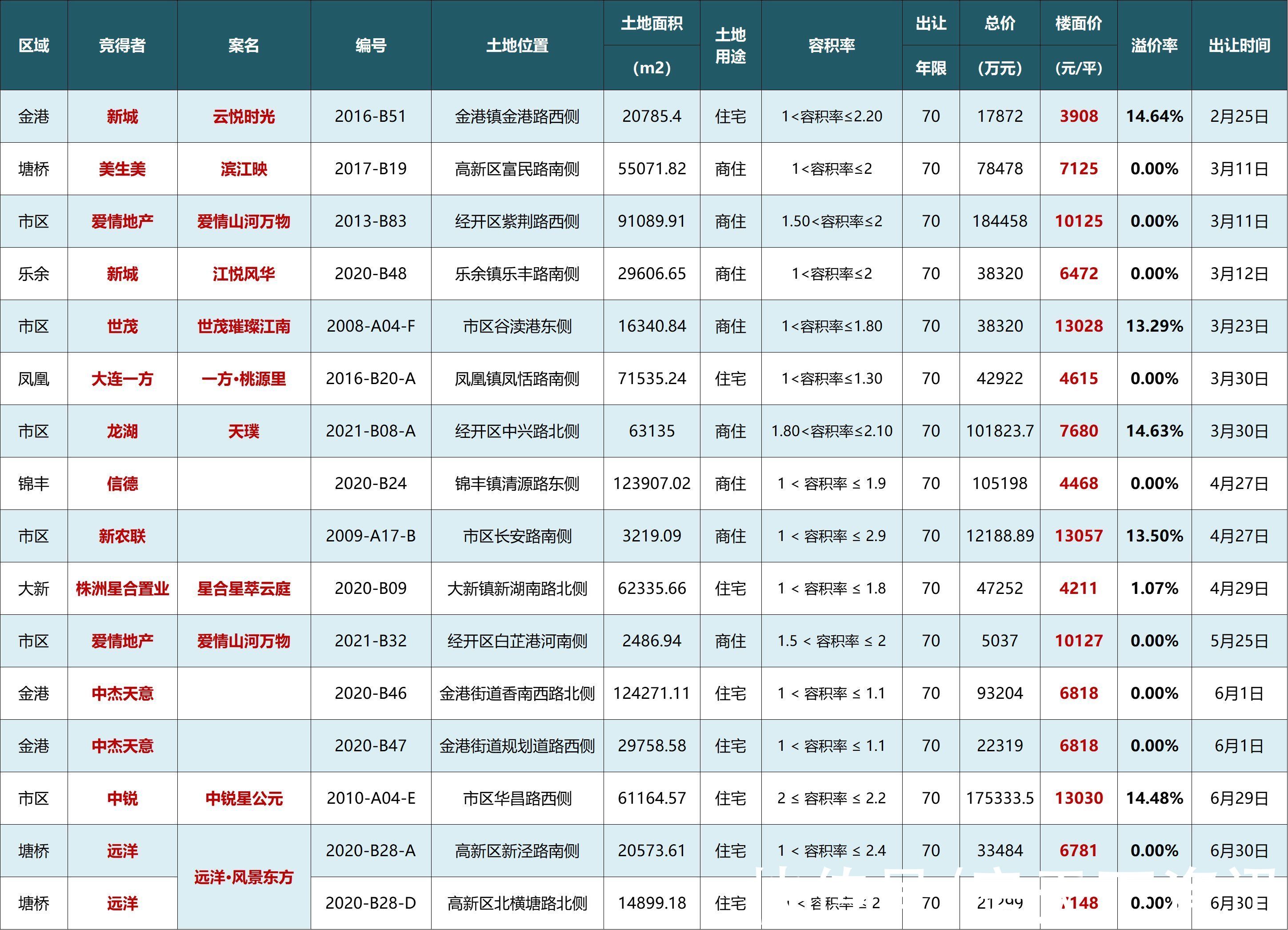Click bidder 大连一方

coord(122,378)
